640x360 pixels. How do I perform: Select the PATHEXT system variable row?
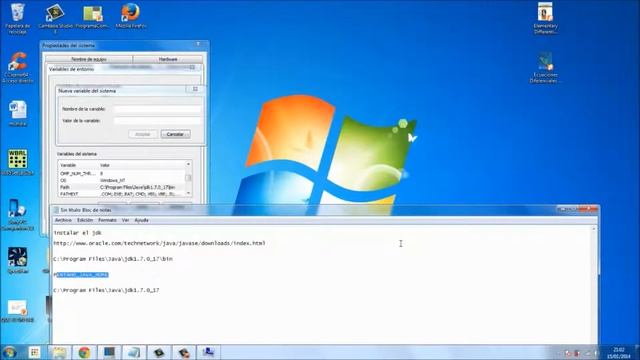tap(121, 194)
